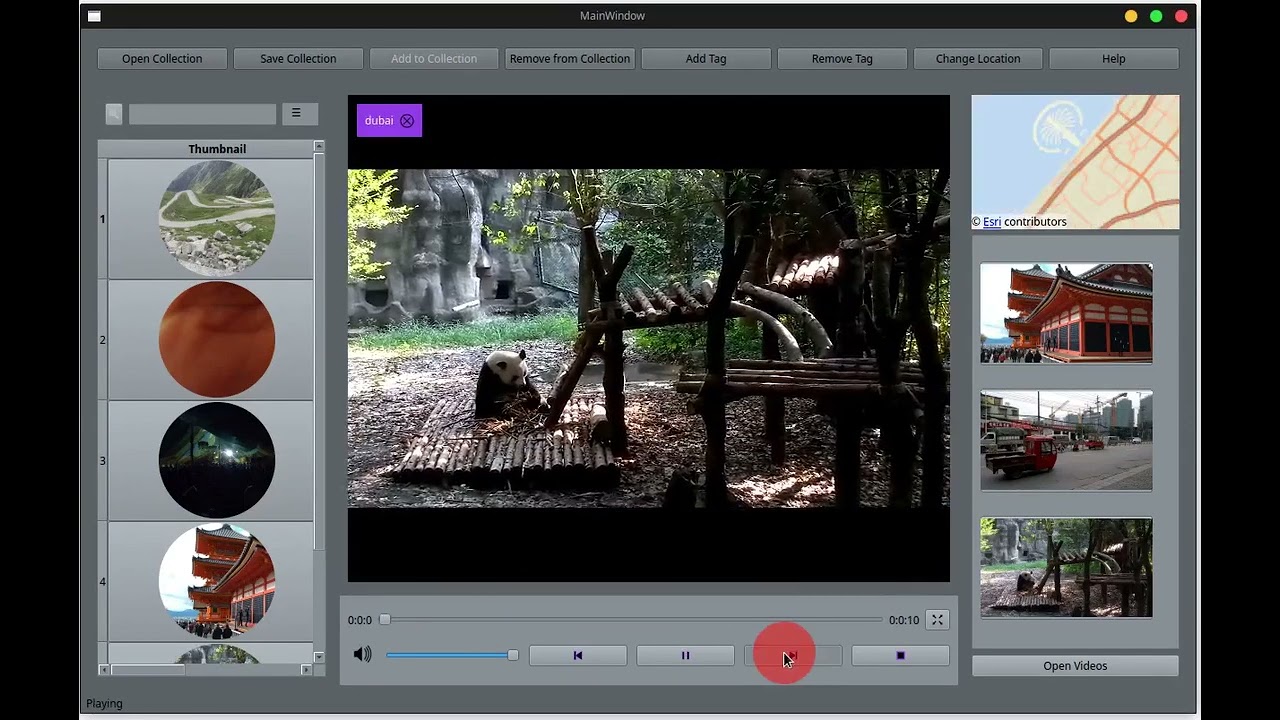
Task: Open the red temple video in right panel
Action: [1066, 313]
